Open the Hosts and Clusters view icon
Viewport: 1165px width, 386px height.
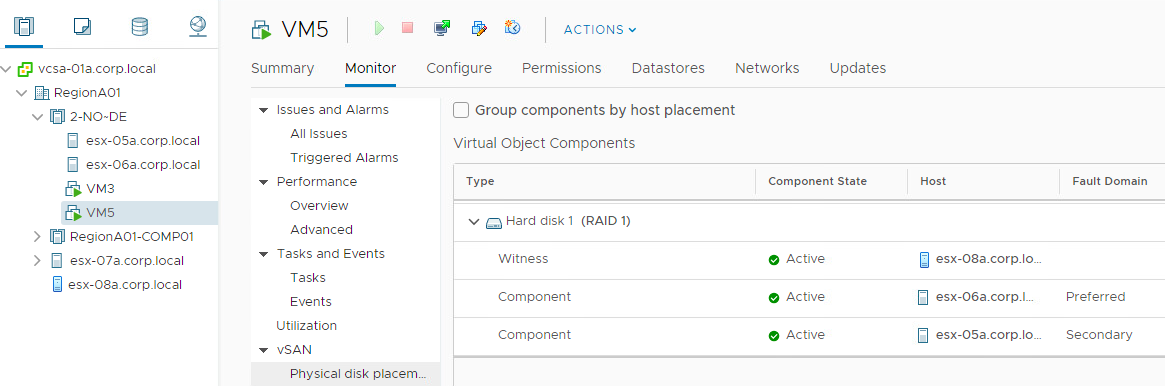25,27
